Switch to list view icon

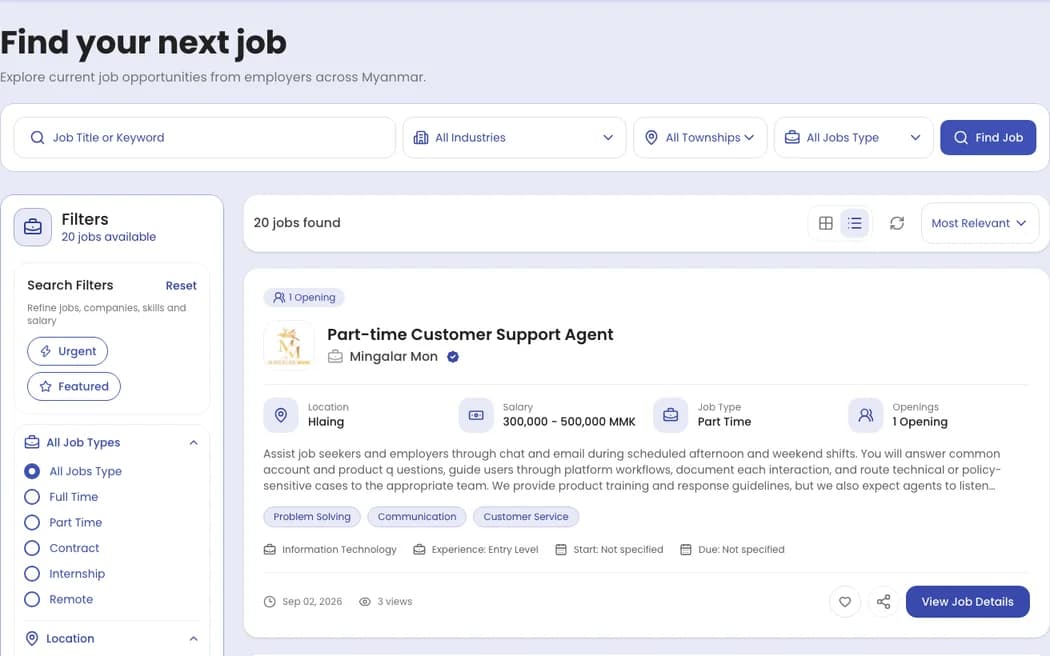854,223
